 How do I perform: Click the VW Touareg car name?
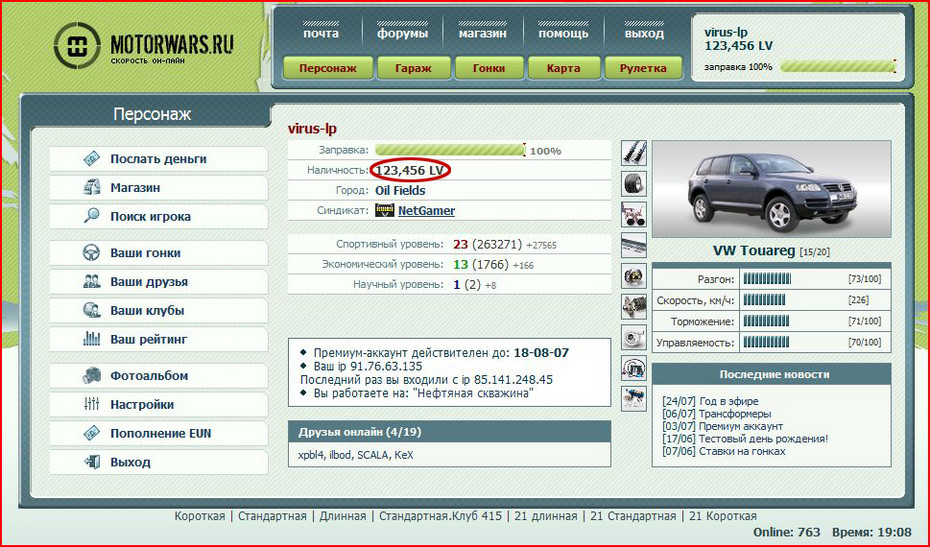754,251
